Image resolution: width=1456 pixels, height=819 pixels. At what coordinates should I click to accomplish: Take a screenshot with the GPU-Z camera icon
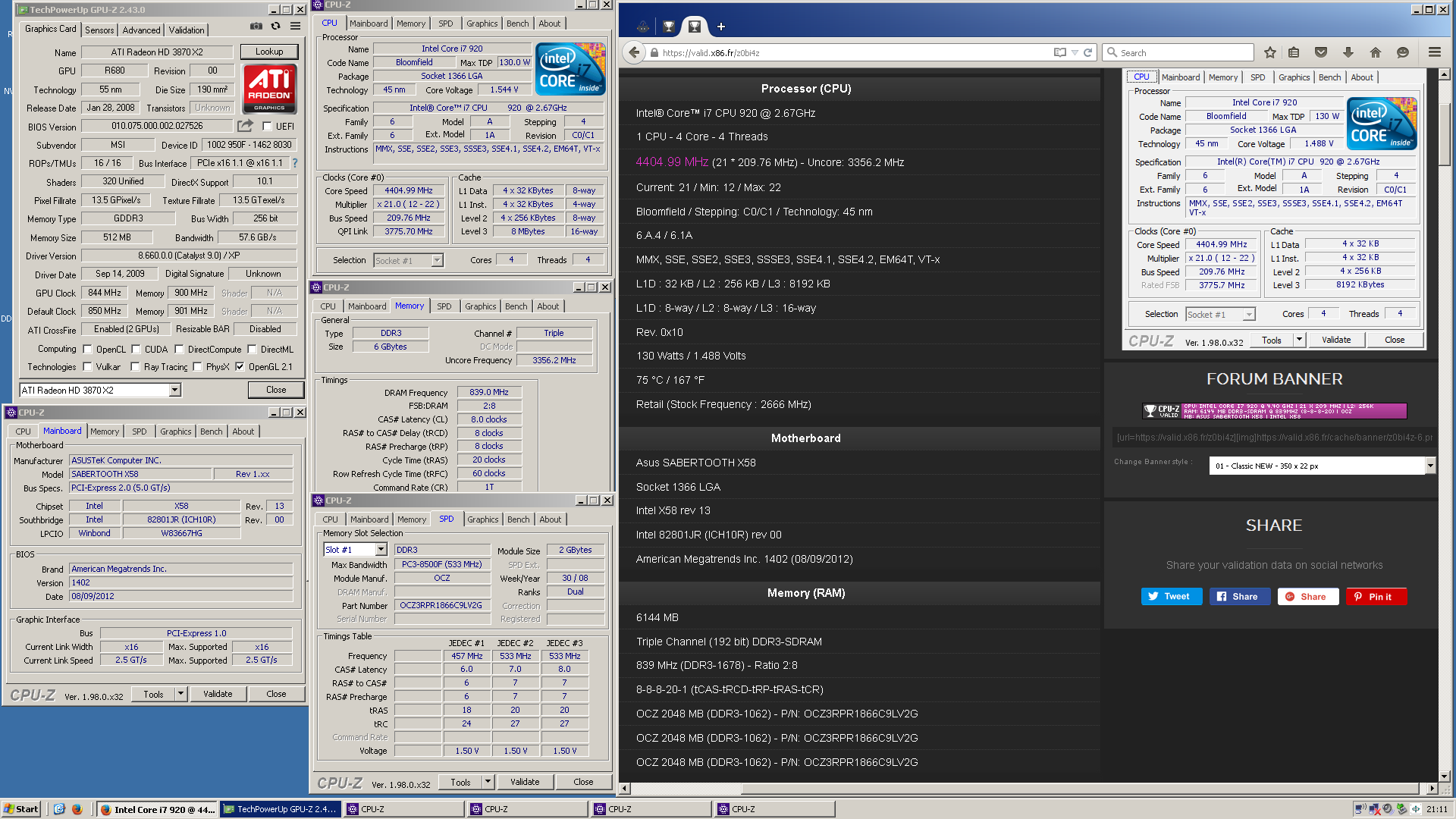pos(256,26)
